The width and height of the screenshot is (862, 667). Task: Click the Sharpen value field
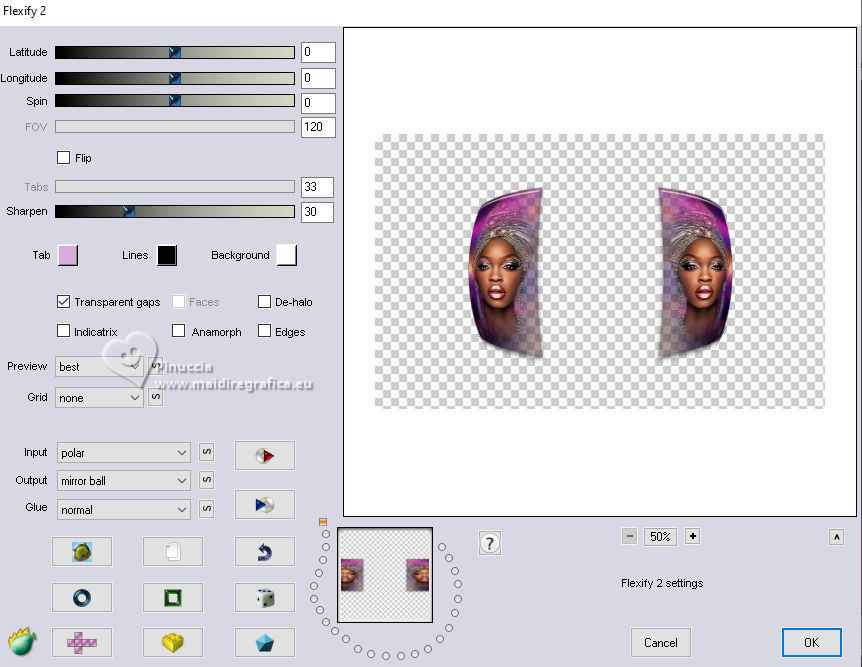[317, 212]
